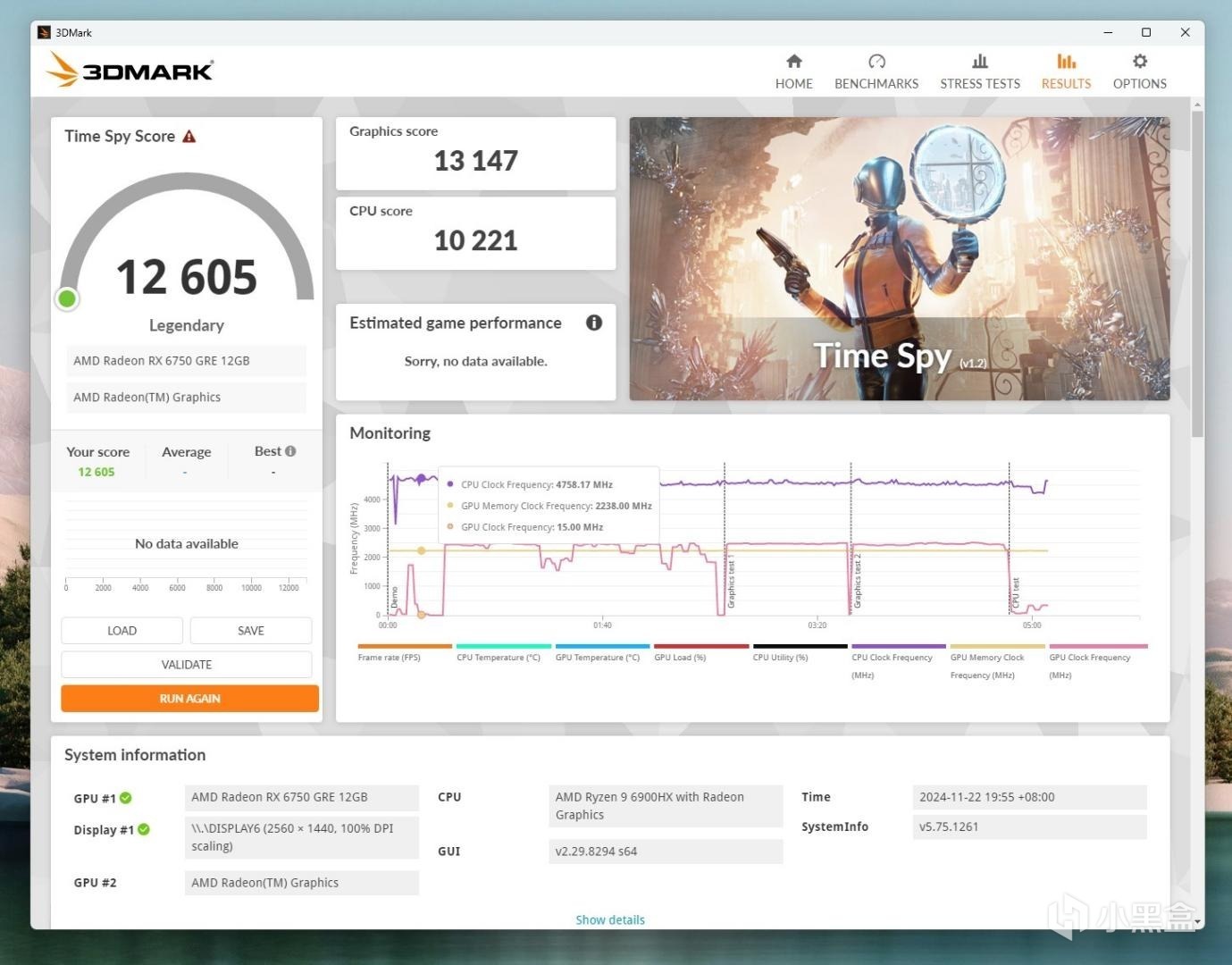Screen dimensions: 1232x965
Task: Click the orange RUN AGAIN button
Action: 189,699
